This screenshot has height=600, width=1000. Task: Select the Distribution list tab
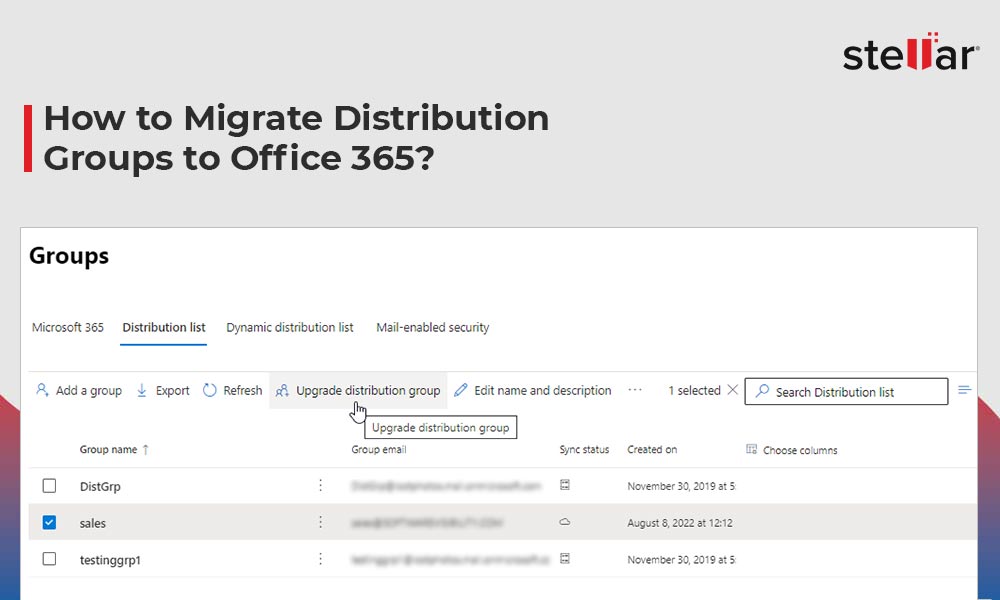pos(164,327)
